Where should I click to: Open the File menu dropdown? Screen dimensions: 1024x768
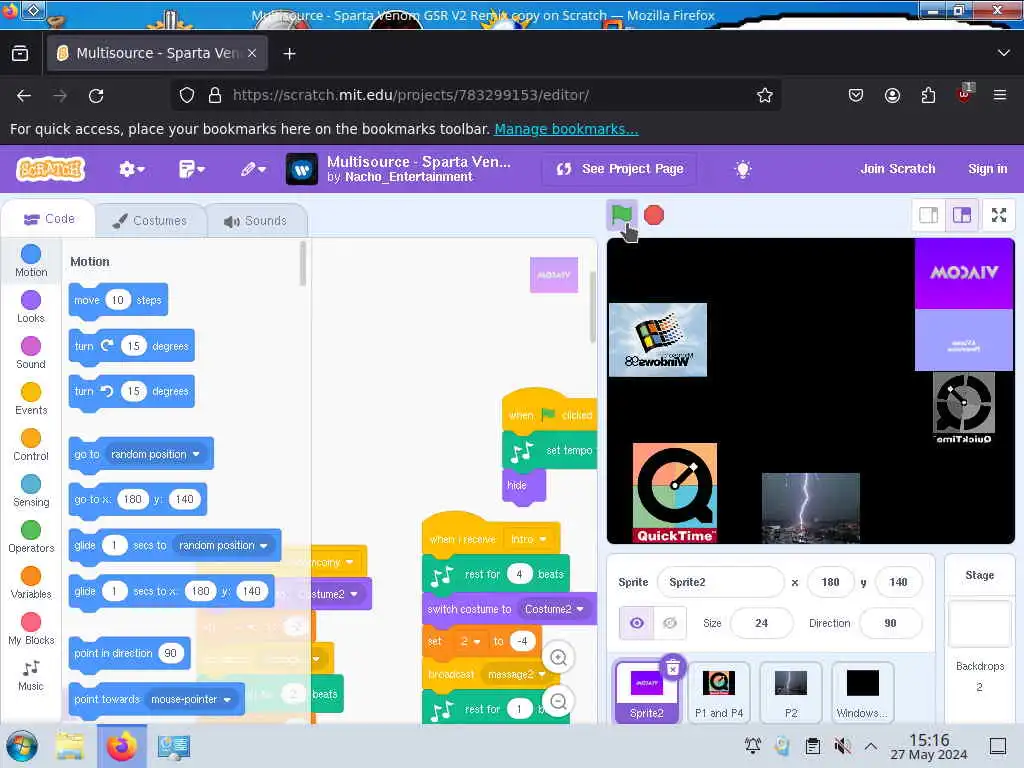pos(191,169)
